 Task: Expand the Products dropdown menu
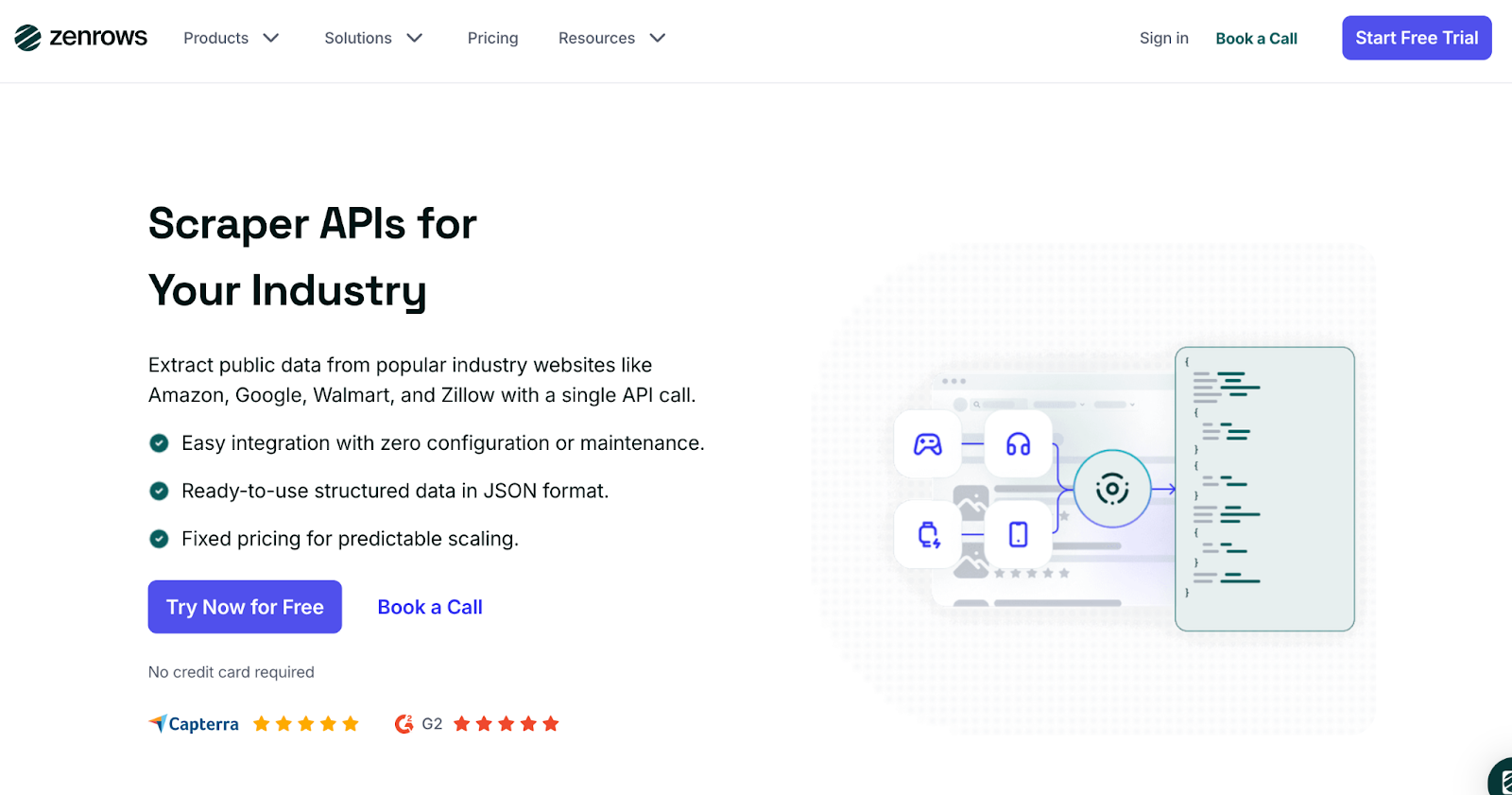(x=231, y=38)
